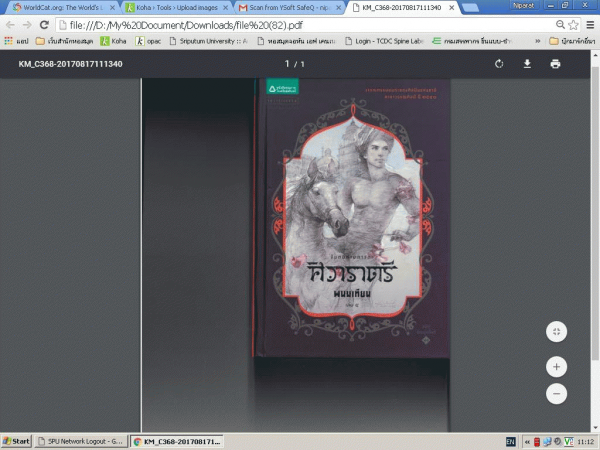The image size is (600, 450).
Task: Zoom out of the PDF
Action: pyautogui.click(x=557, y=393)
